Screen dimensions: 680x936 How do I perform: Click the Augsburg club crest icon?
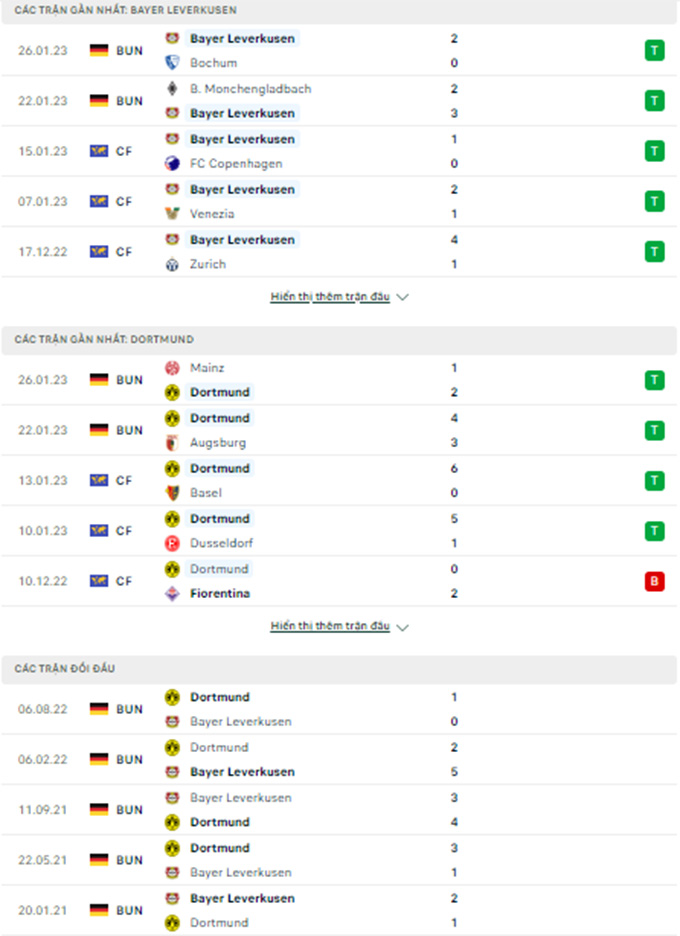pos(172,443)
